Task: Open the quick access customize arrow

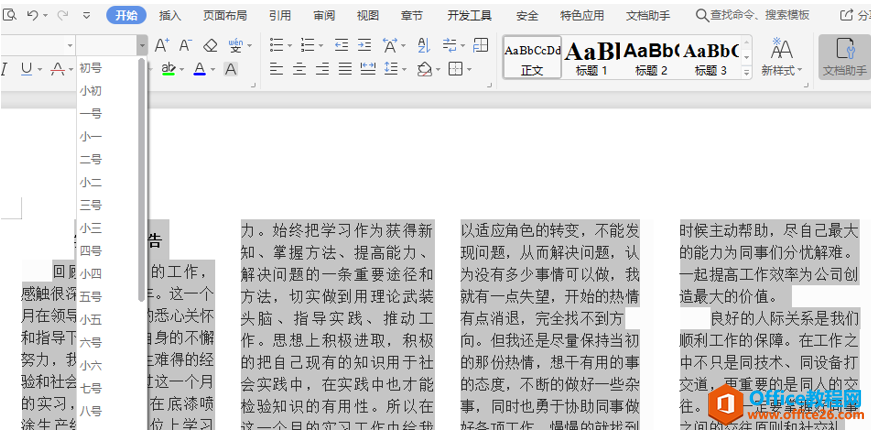Action: coord(87,16)
